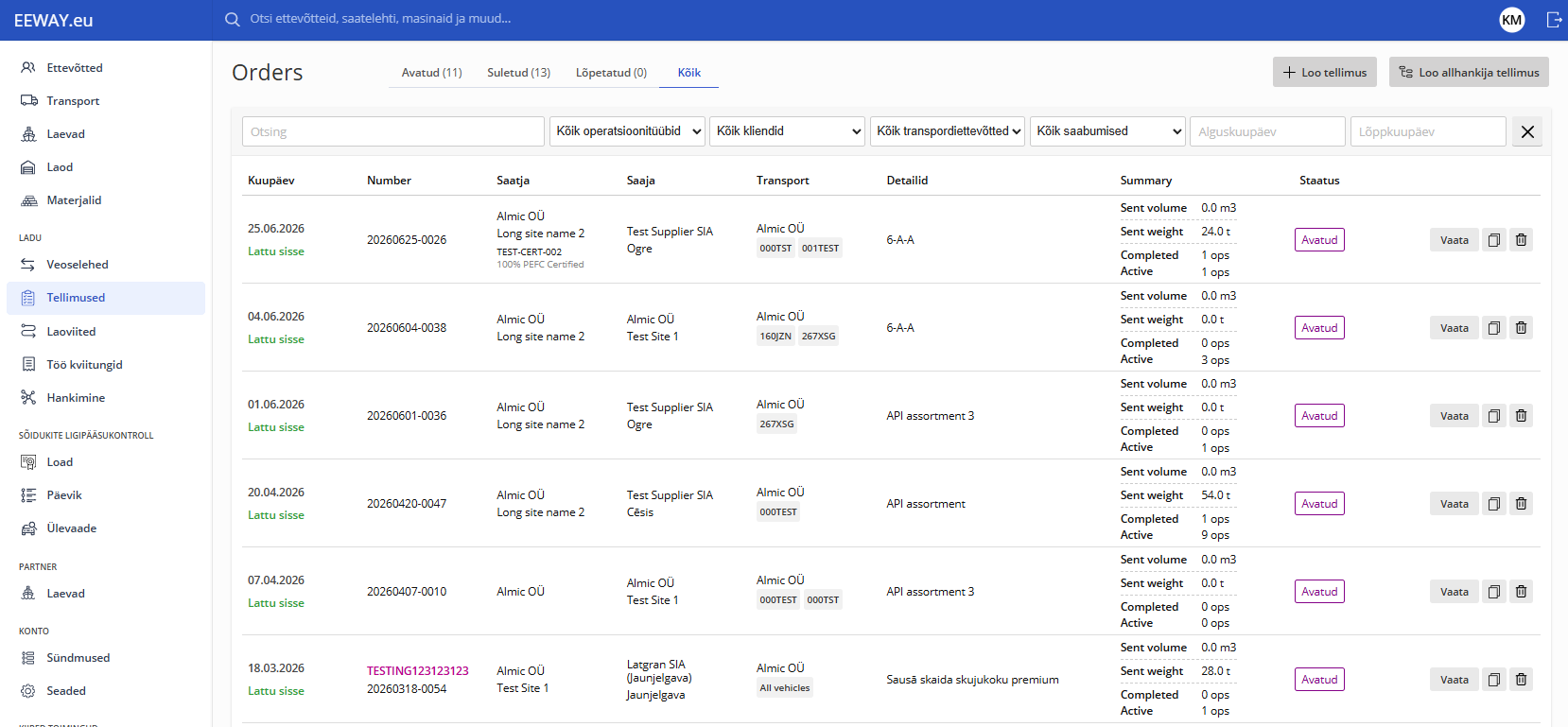Screen dimensions: 1568x727
Task: Click the 000TST vehicle tag in the 20260625-0026 row
Action: [775, 249]
